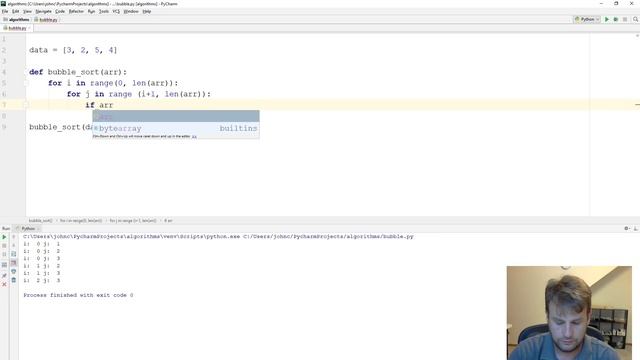640x360 pixels.
Task: Open the File menu
Action: (x=5, y=11)
